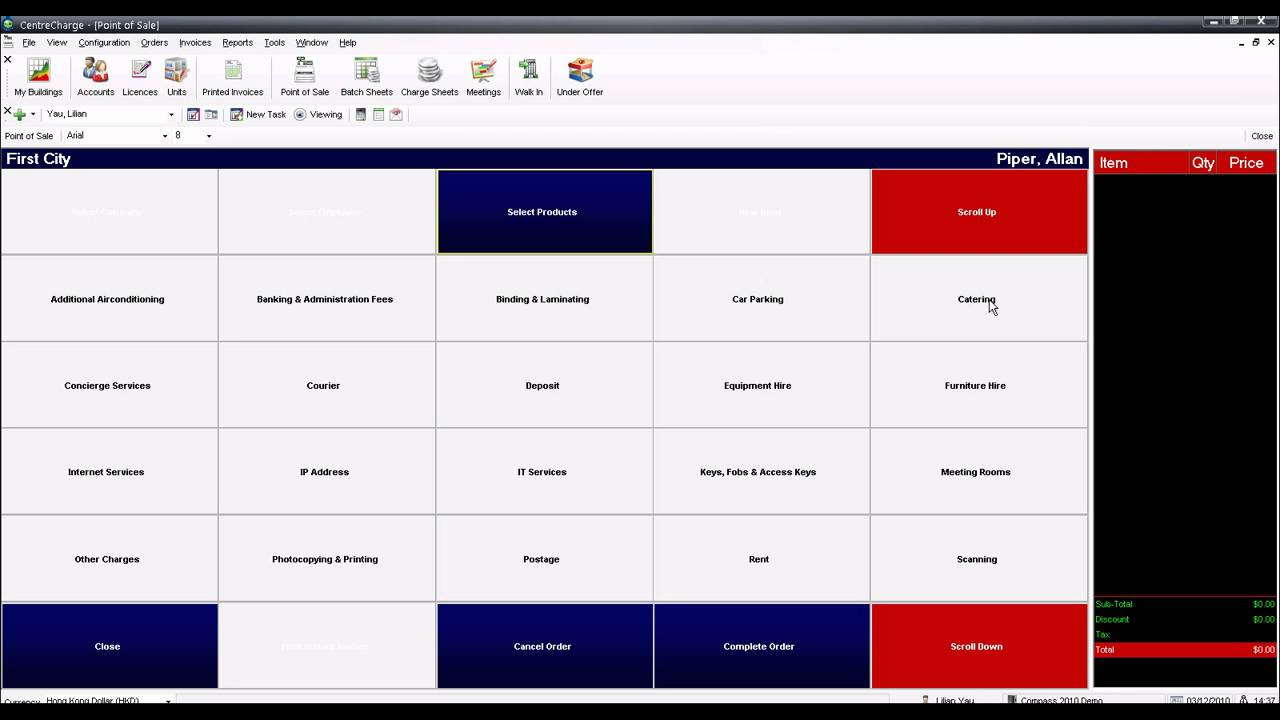Select the Equipment Hire category
The height and width of the screenshot is (720, 1280).
click(761, 385)
